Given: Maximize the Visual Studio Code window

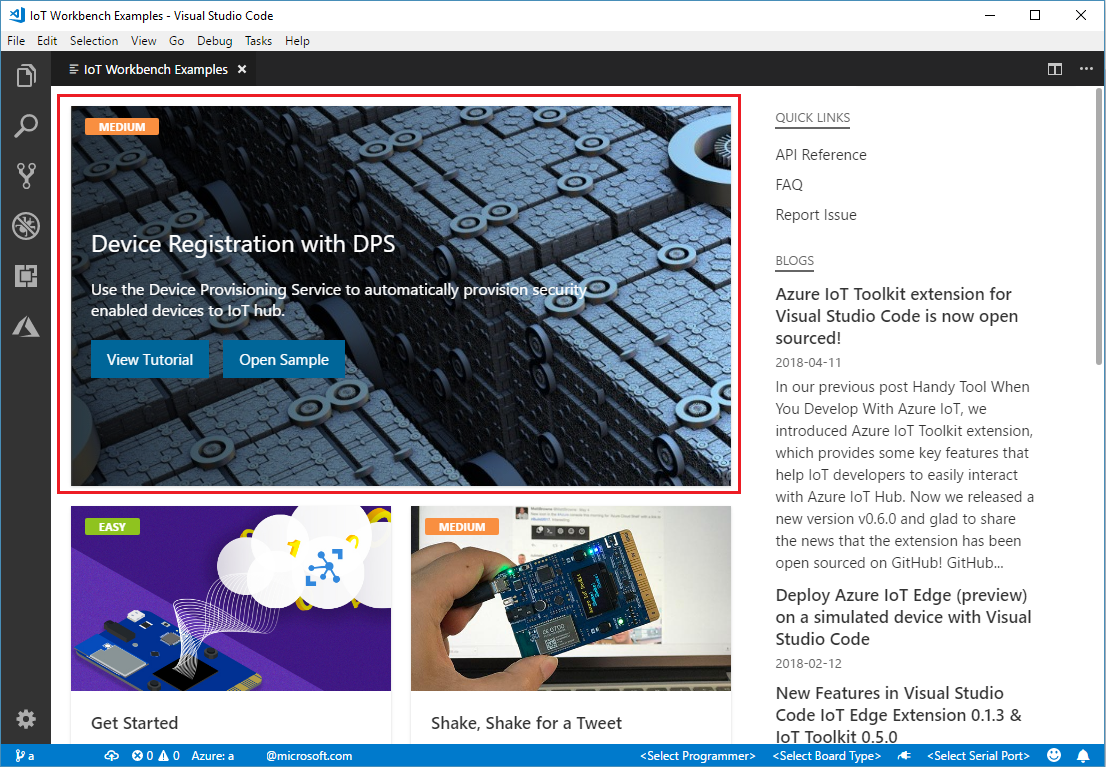Looking at the screenshot, I should click(x=1035, y=15).
